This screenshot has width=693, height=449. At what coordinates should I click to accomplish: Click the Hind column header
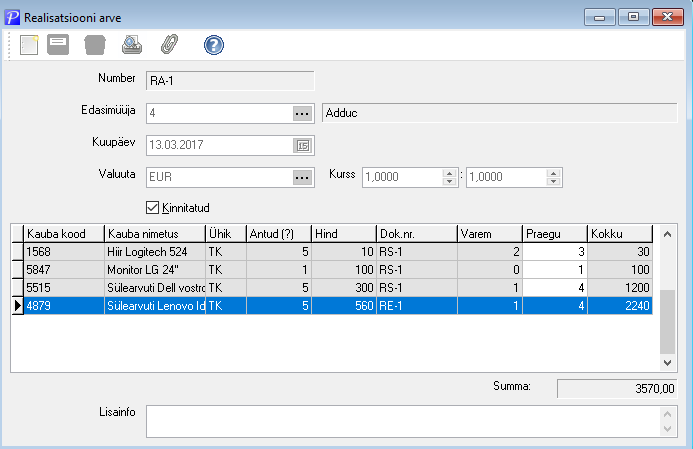click(344, 234)
